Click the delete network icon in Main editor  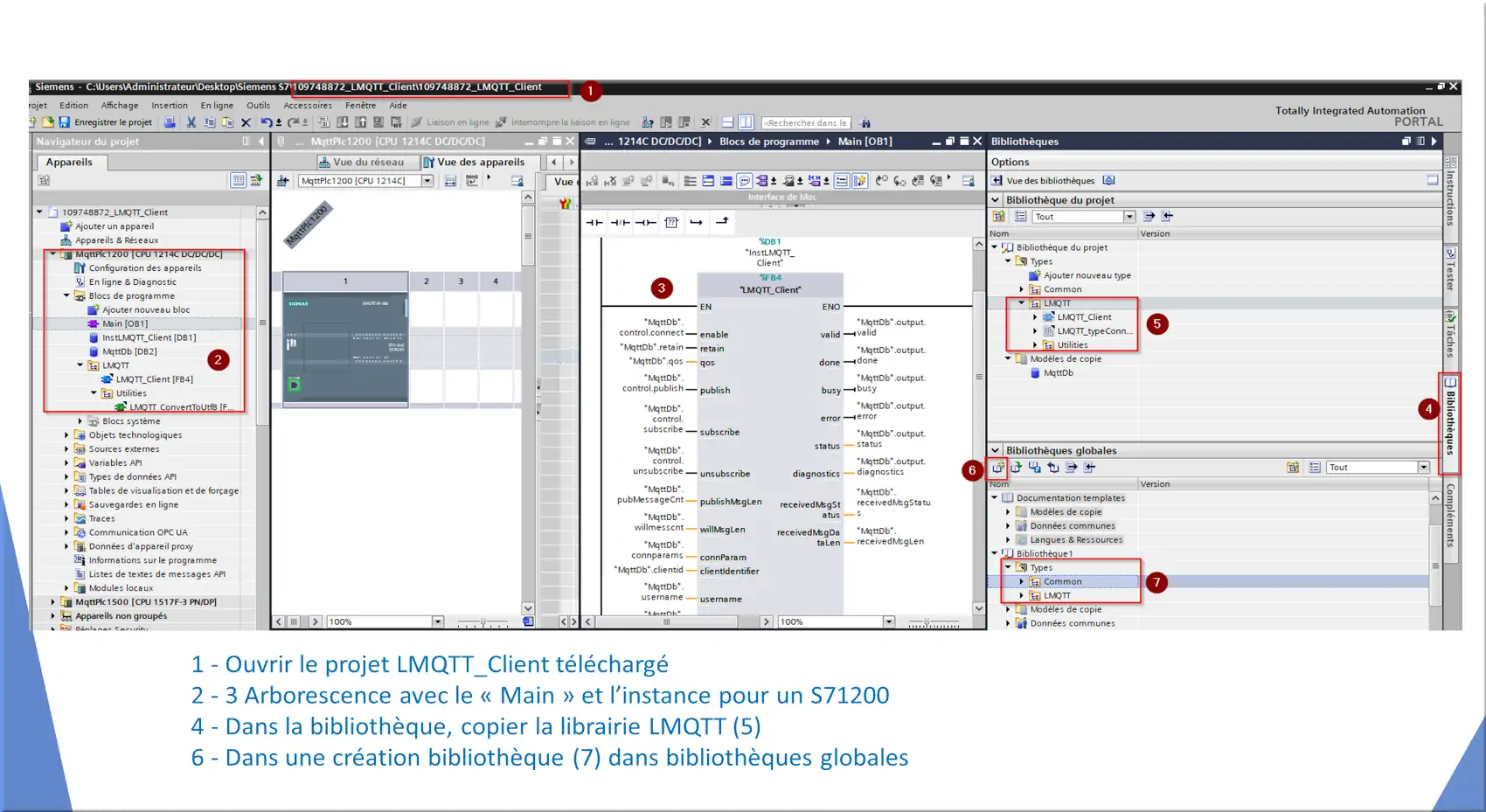point(610,181)
